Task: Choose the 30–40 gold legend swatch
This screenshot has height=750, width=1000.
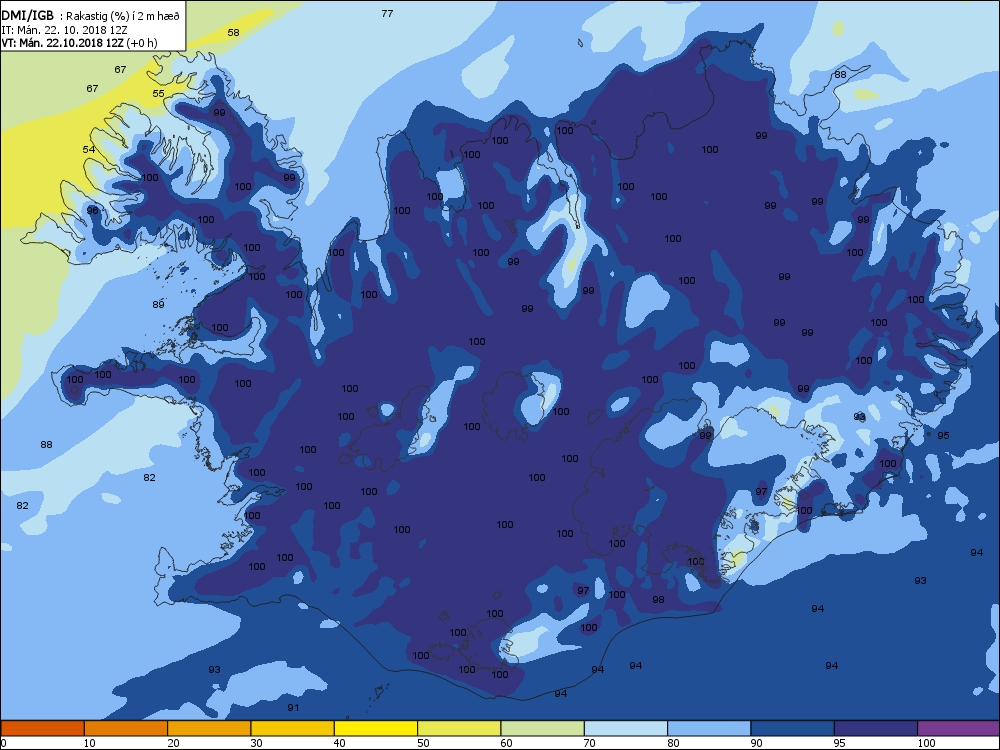Action: pos(293,728)
